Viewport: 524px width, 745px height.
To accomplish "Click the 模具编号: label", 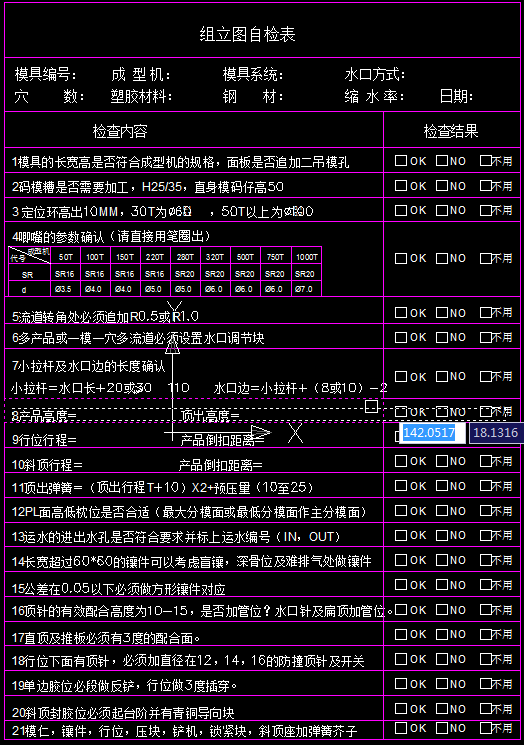I will point(45,74).
